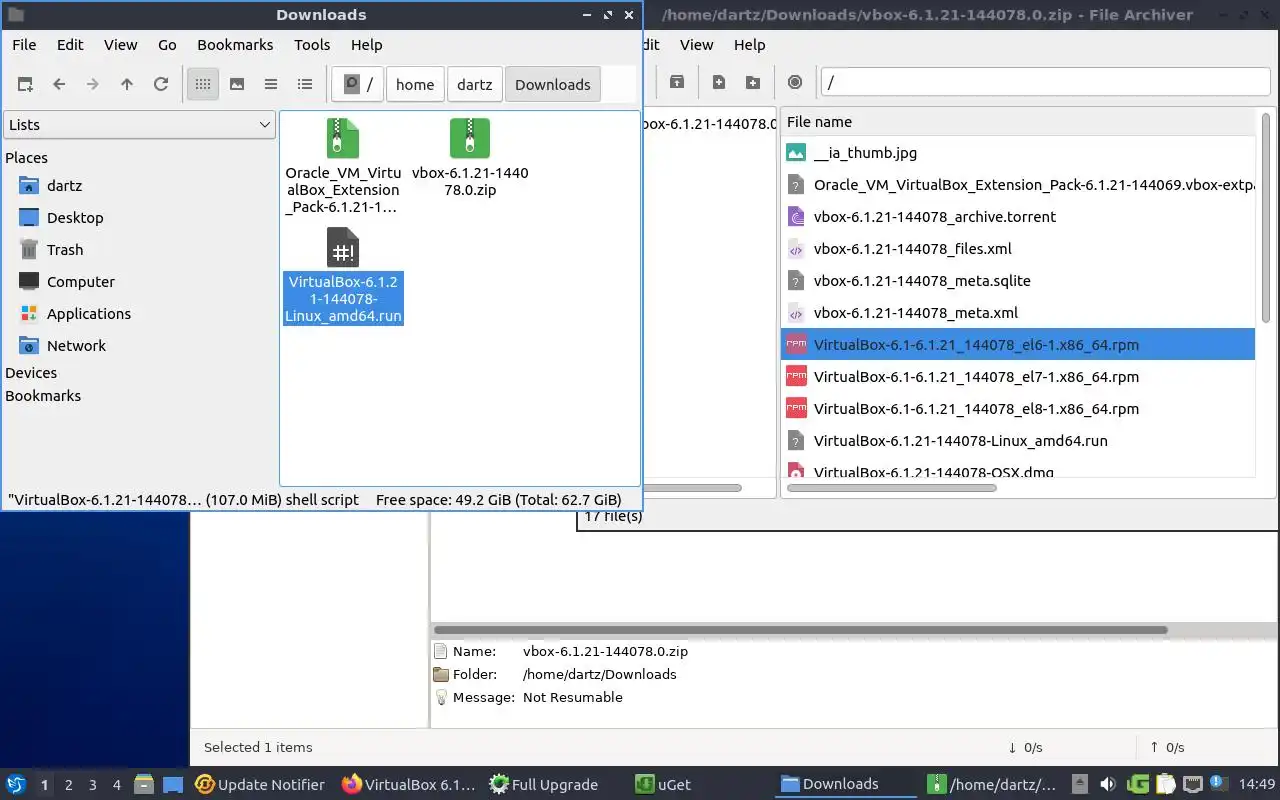Open Update Notifier from taskbar
This screenshot has width=1280, height=800.
coord(259,784)
